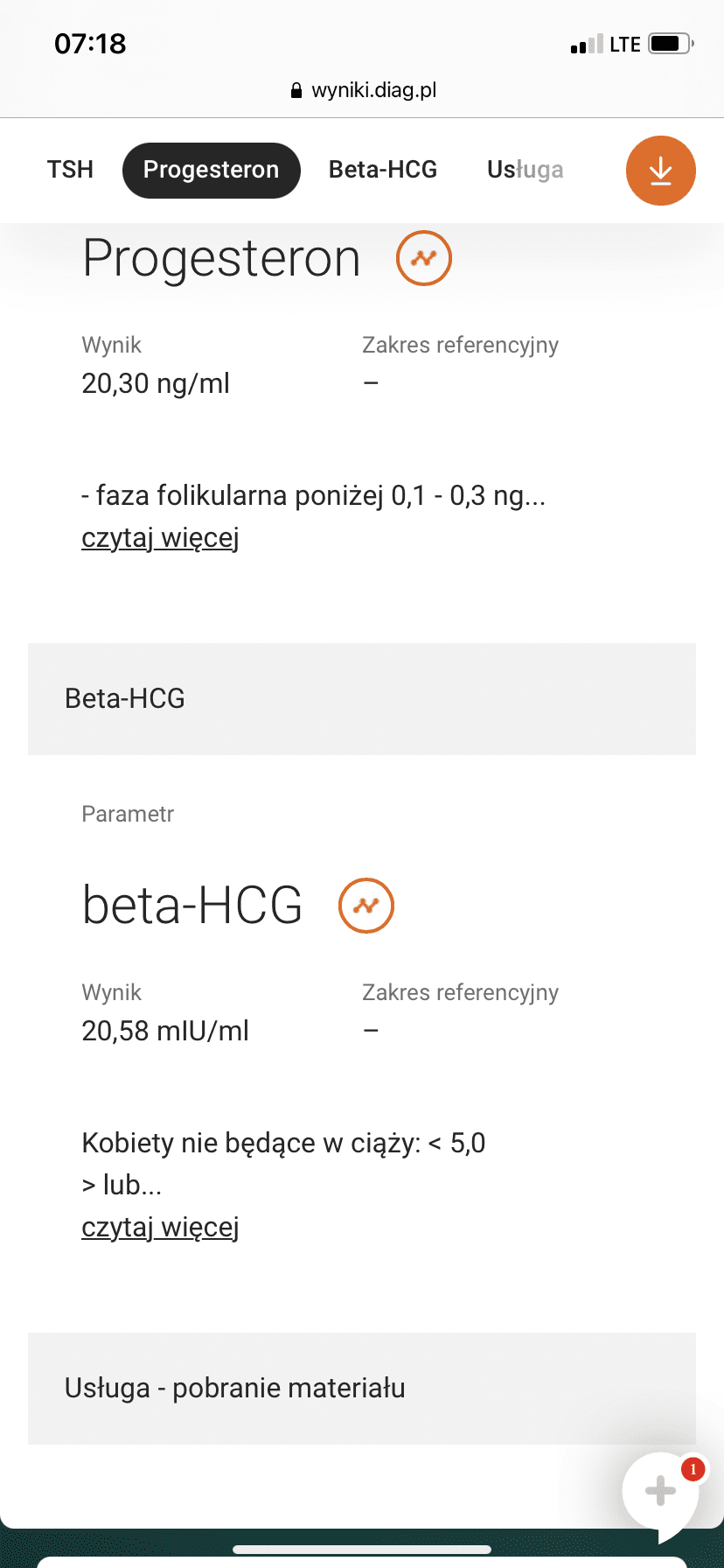Click the Beta-HCG section header bar
Screen dimensions: 724x1568
pyautogui.click(x=362, y=698)
